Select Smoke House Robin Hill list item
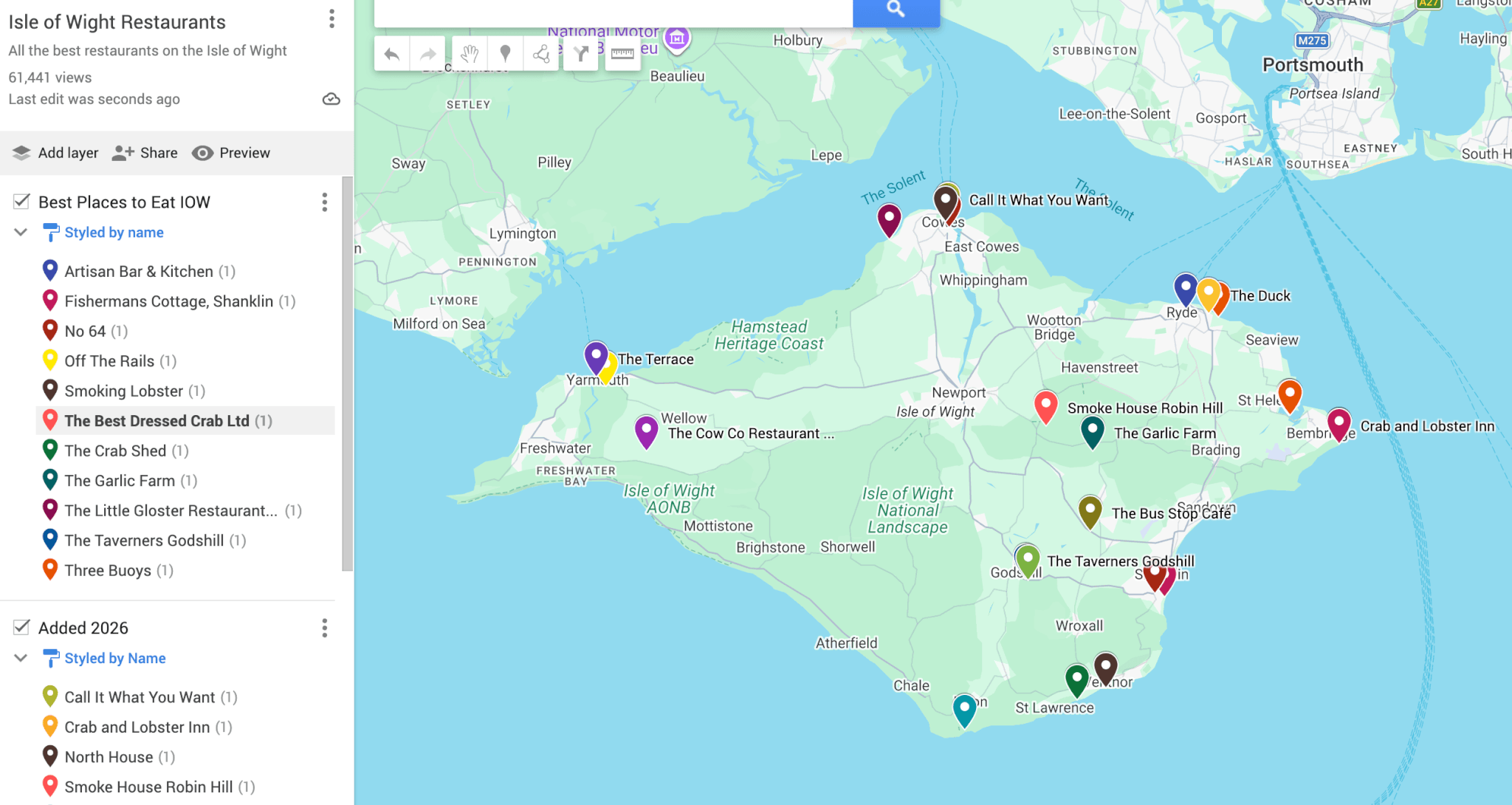 [185, 787]
